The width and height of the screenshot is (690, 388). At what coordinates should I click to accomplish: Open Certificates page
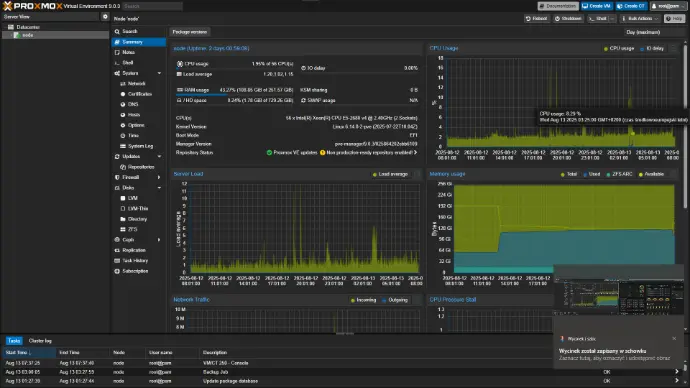139,94
